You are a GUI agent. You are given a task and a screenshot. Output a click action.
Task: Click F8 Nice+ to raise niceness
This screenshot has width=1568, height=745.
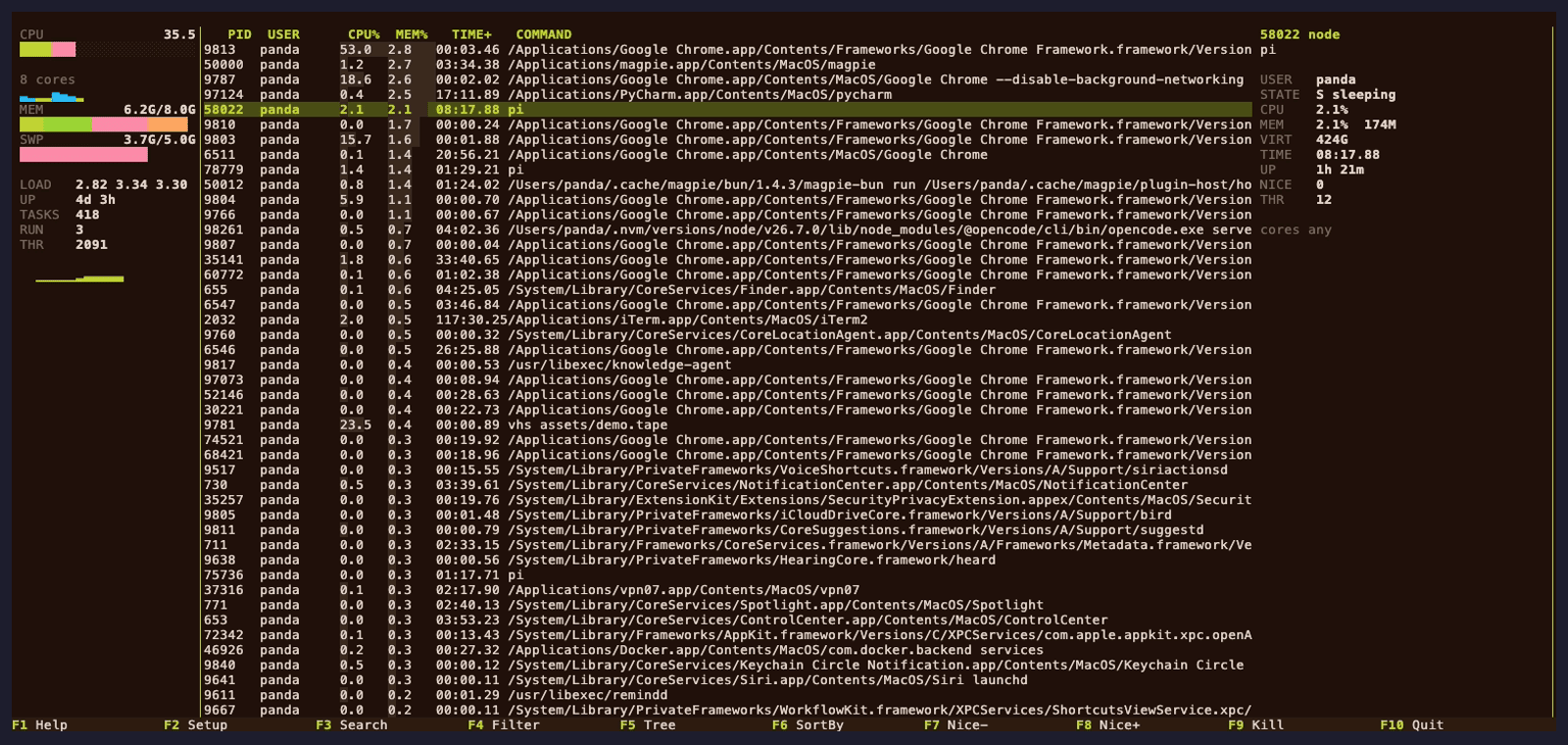pos(1107,725)
